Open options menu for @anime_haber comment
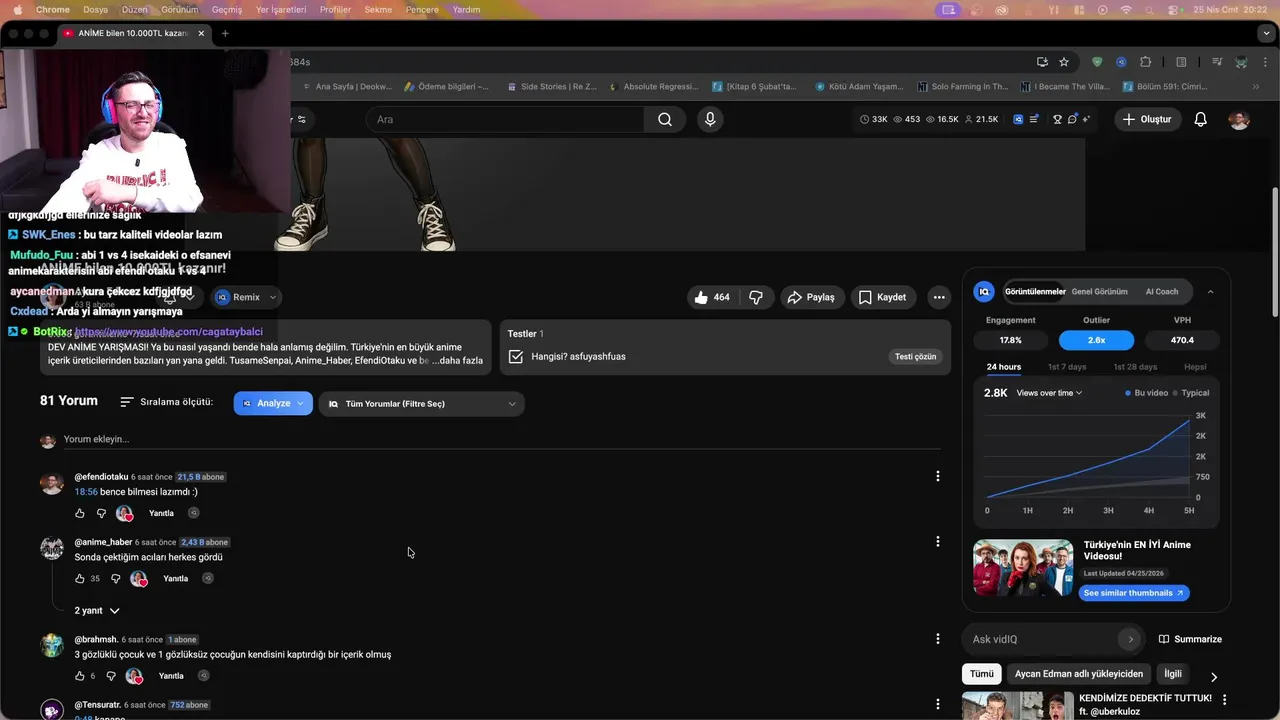 pyautogui.click(x=937, y=541)
